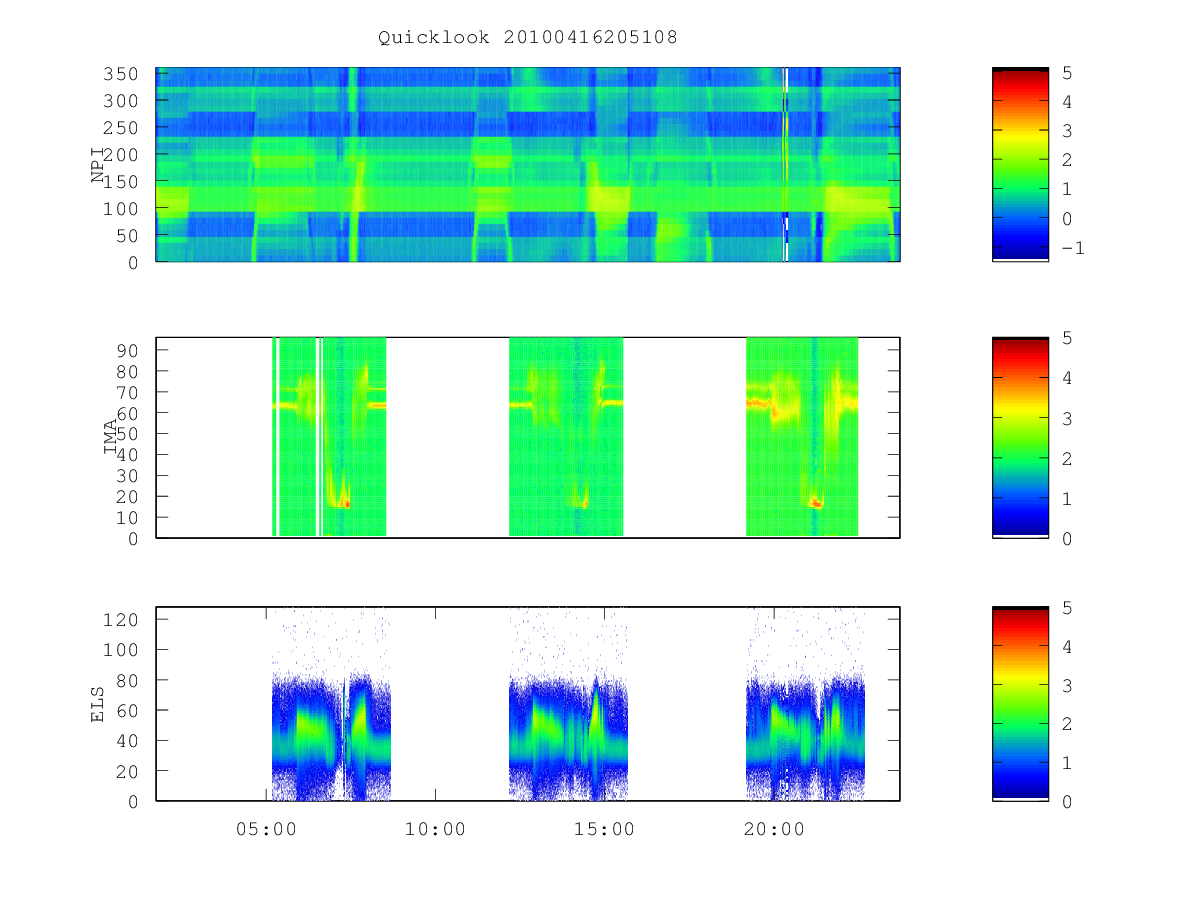1200x900 pixels.
Task: Click the 0 label on IMA colorbar
Action: click(x=1067, y=538)
